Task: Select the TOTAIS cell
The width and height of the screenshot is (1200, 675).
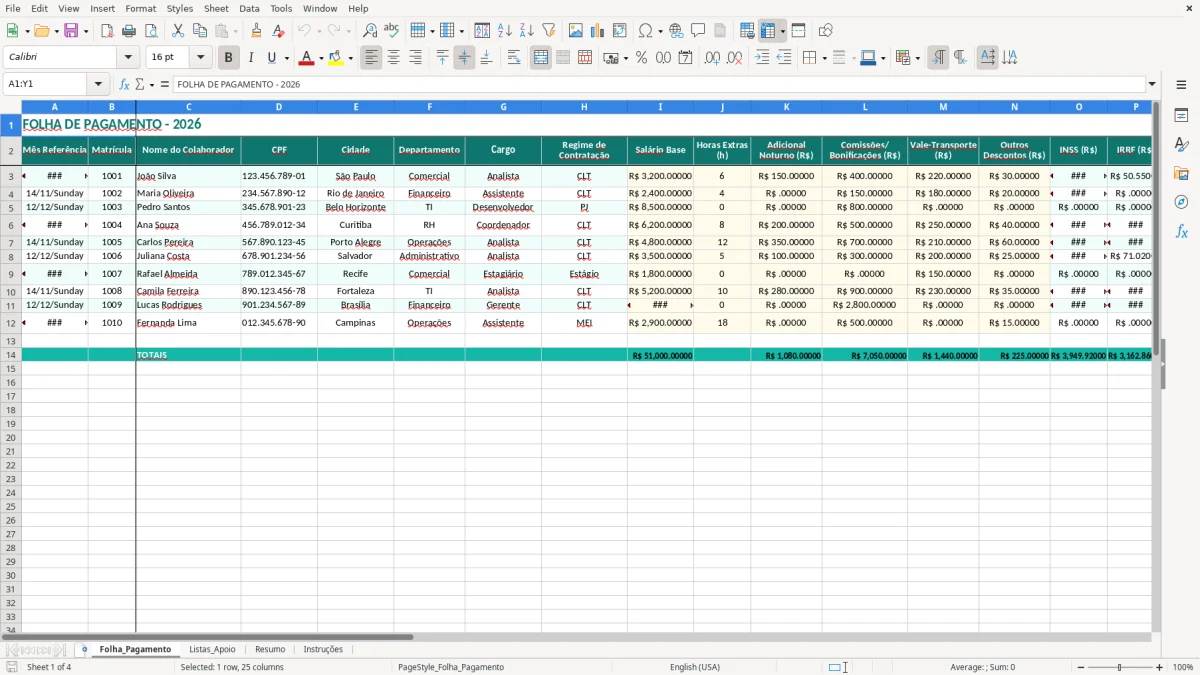Action: click(188, 355)
